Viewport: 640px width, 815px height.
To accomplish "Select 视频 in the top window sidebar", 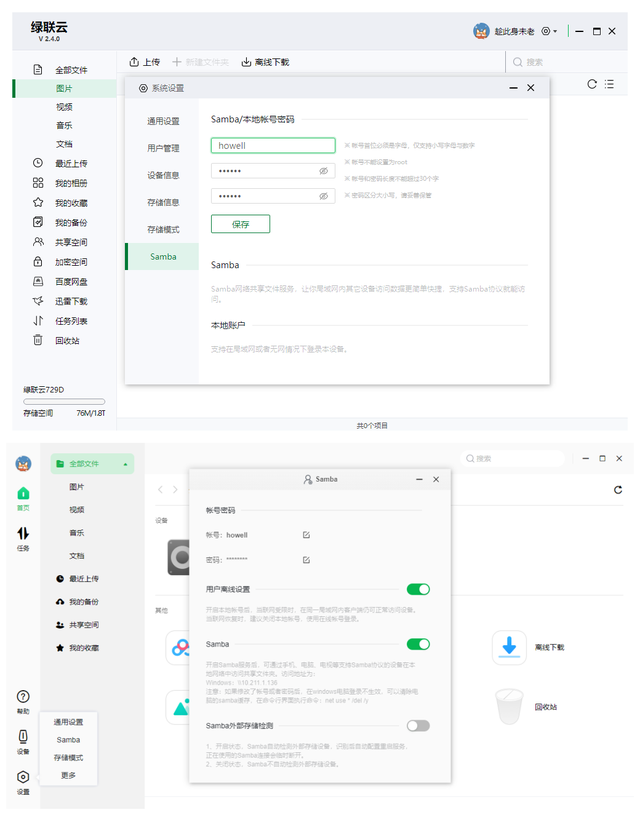I will click(64, 107).
